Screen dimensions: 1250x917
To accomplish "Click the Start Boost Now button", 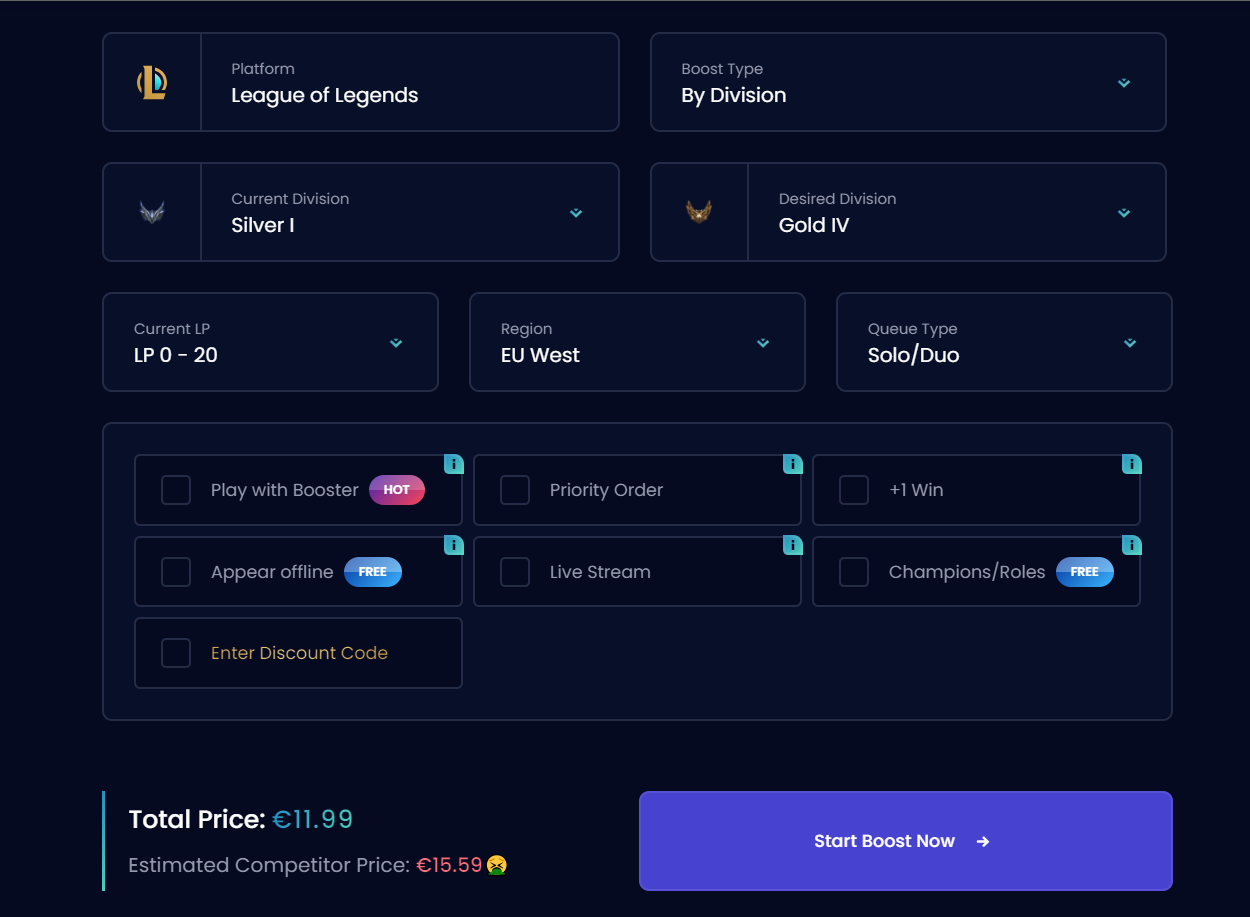I will tap(905, 841).
